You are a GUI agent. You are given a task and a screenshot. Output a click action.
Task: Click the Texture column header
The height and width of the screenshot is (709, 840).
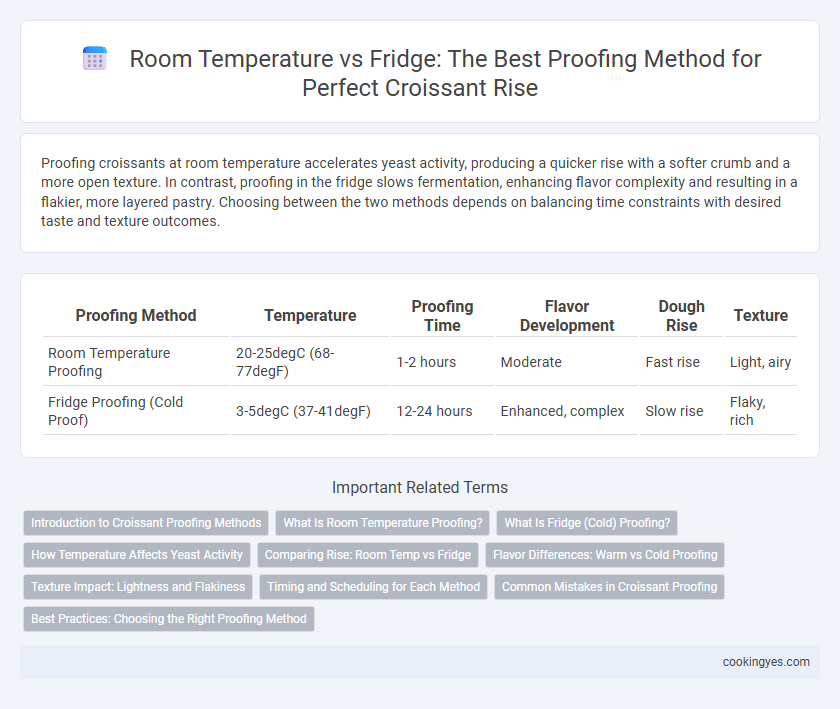pyautogui.click(x=761, y=316)
